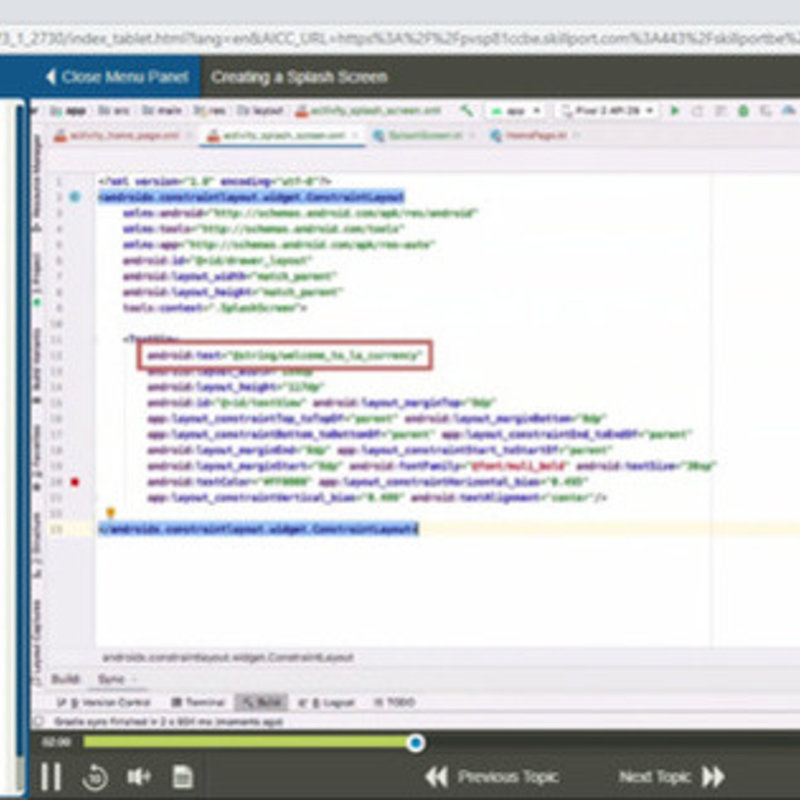Click Close Menu Panel

(117, 77)
